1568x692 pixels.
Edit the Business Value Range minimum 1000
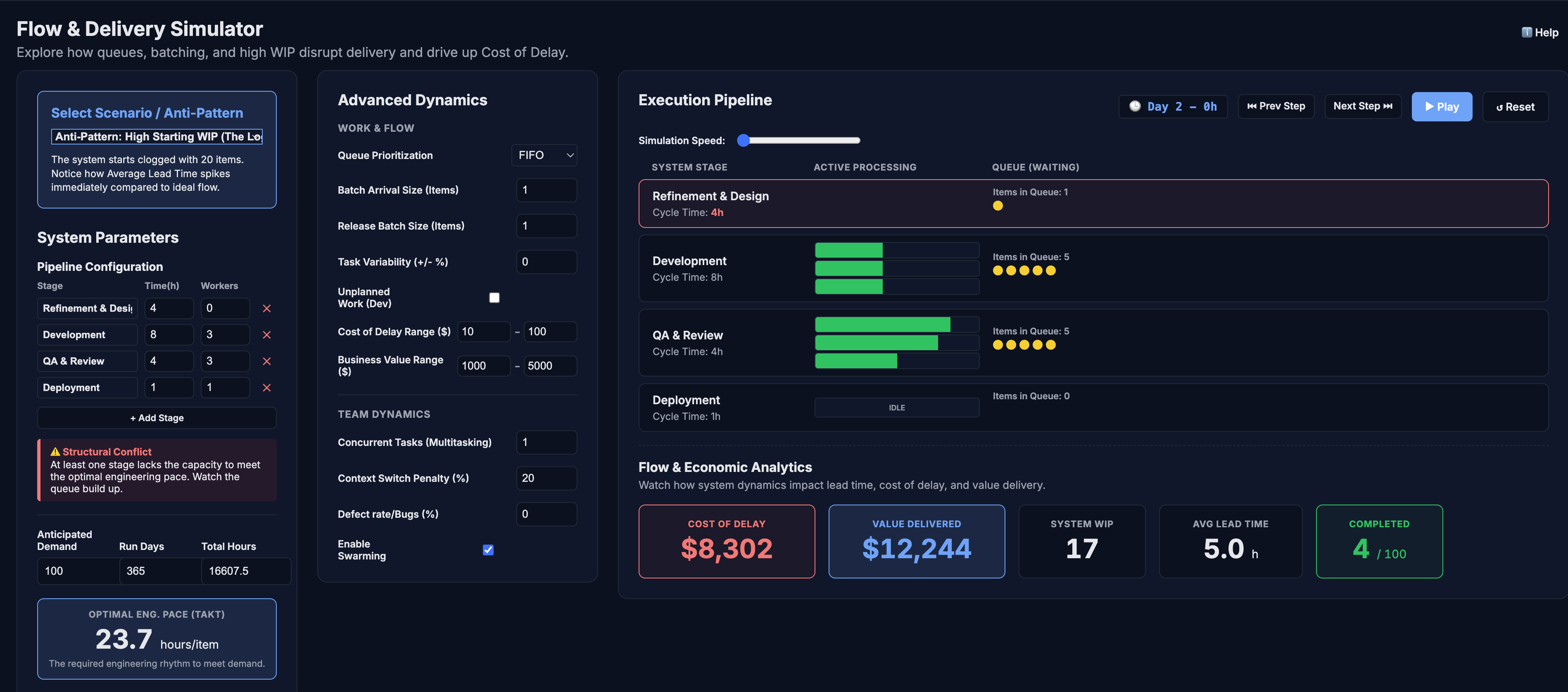click(483, 366)
